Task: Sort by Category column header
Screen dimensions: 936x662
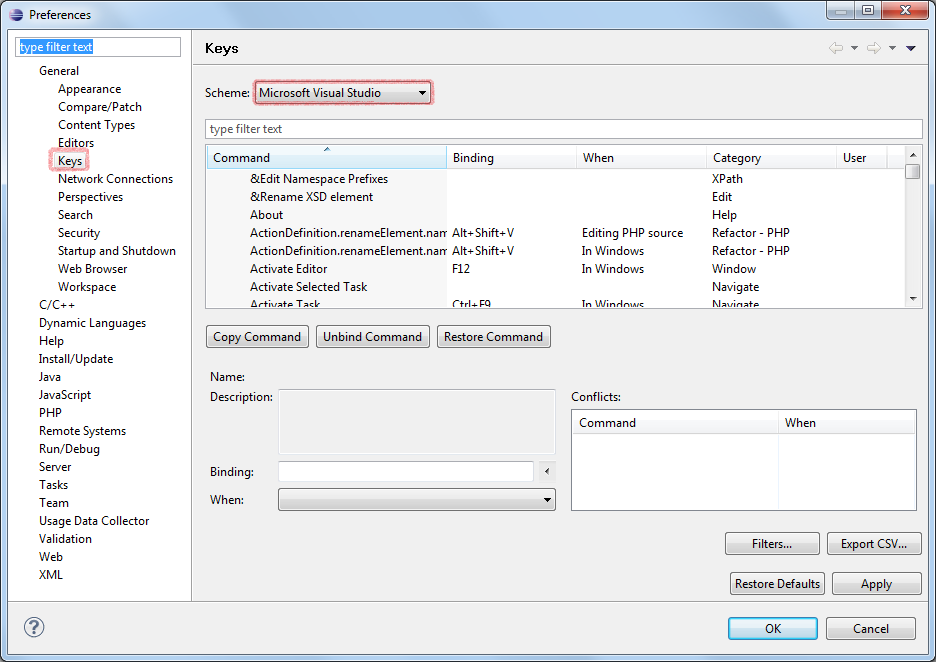Action: point(770,158)
